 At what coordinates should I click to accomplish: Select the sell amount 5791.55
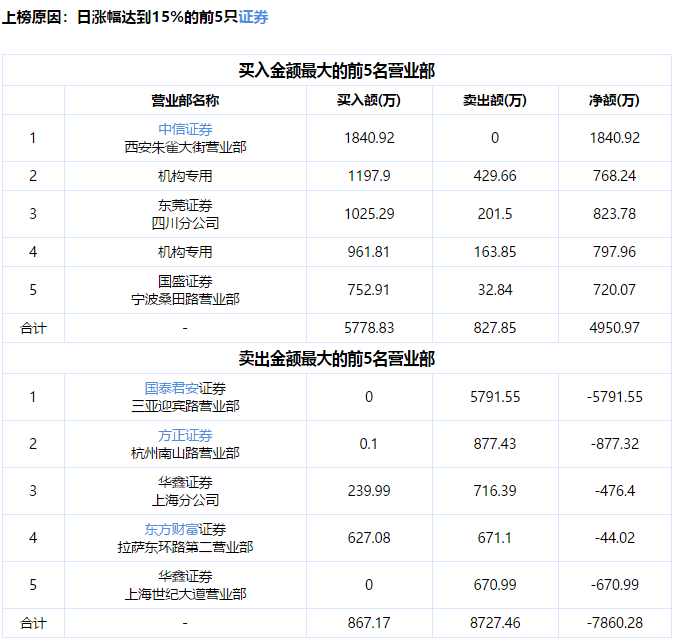(x=495, y=397)
